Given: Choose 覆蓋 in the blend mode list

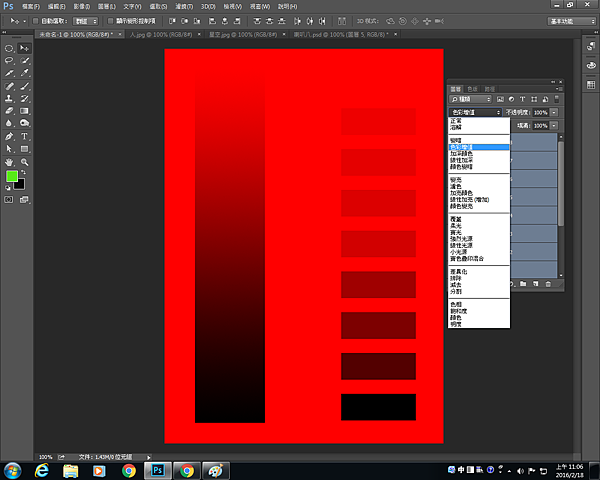Looking at the screenshot, I should [x=456, y=220].
